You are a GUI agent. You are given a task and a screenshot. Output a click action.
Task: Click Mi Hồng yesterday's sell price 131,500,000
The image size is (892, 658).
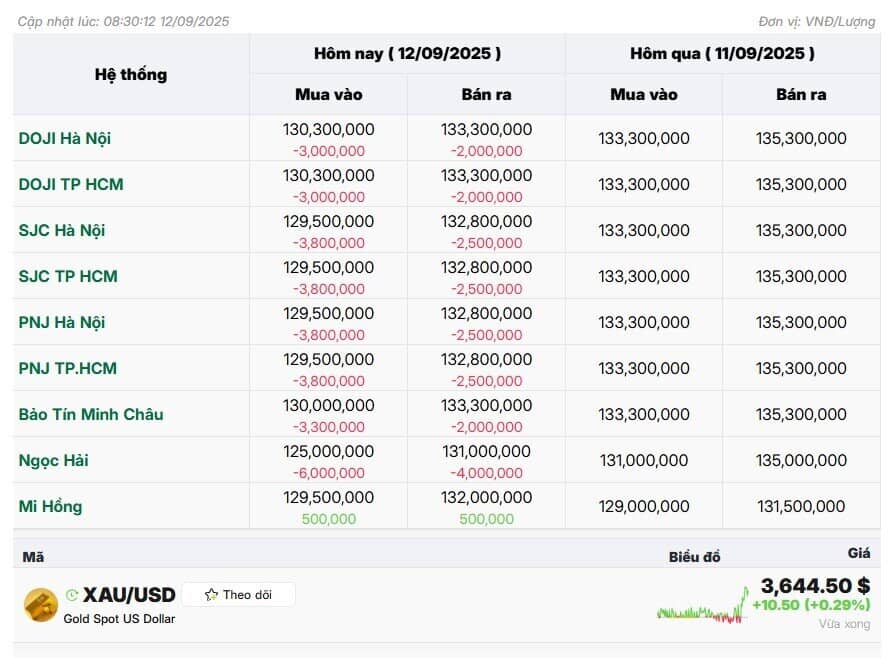pyautogui.click(x=801, y=507)
